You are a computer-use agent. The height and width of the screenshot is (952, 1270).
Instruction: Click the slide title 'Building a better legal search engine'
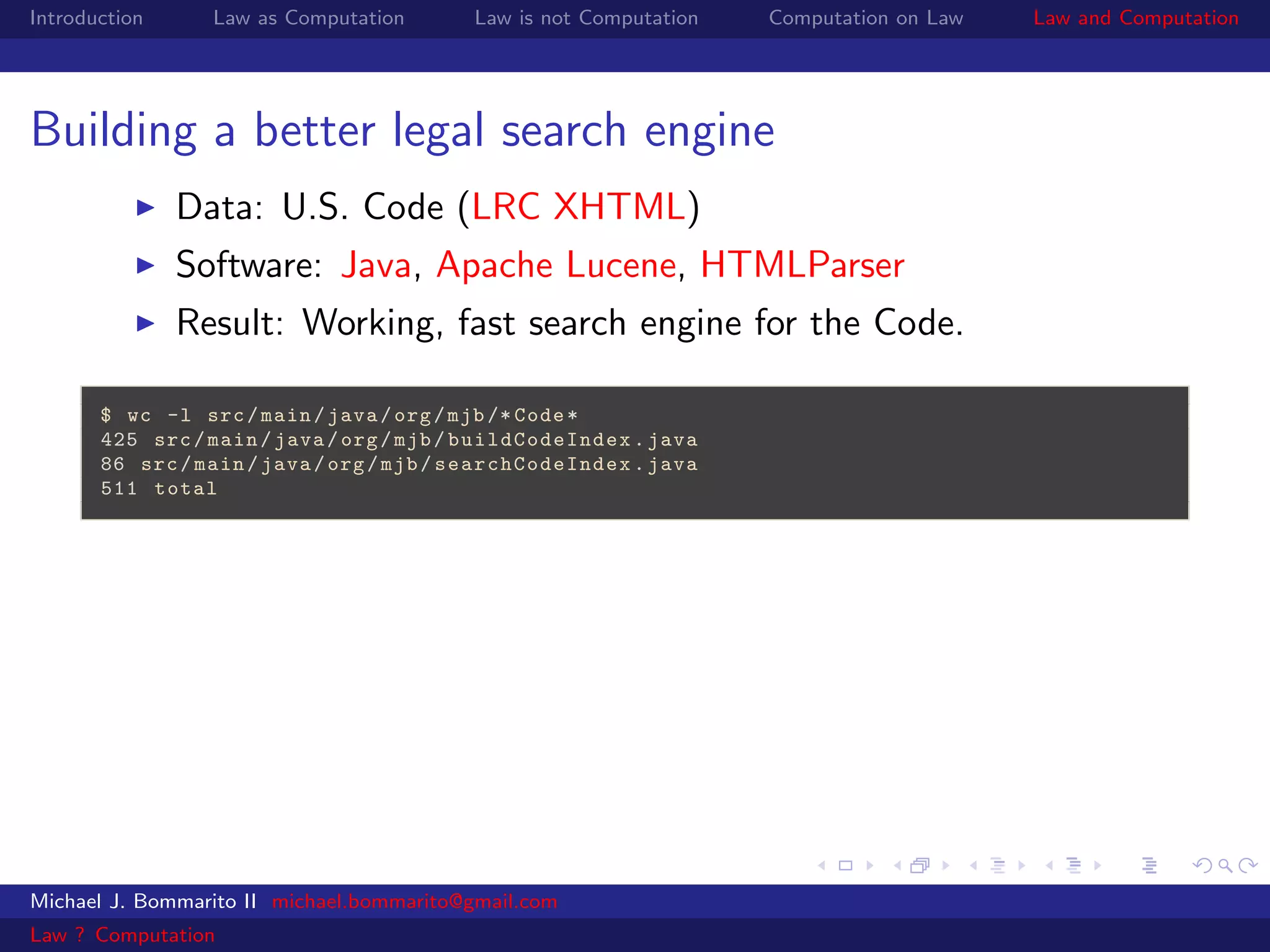[403, 131]
